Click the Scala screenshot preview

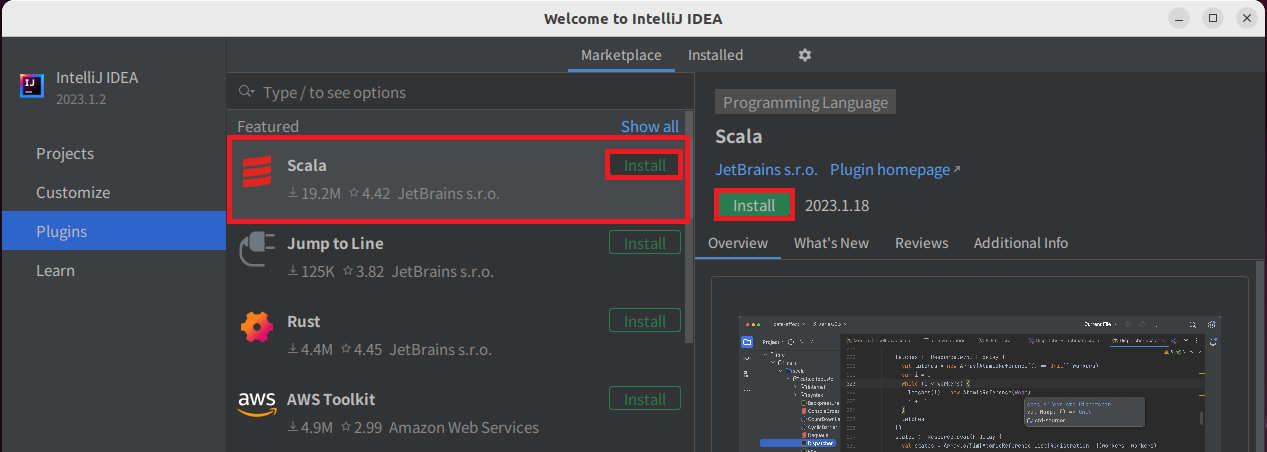tap(980, 382)
